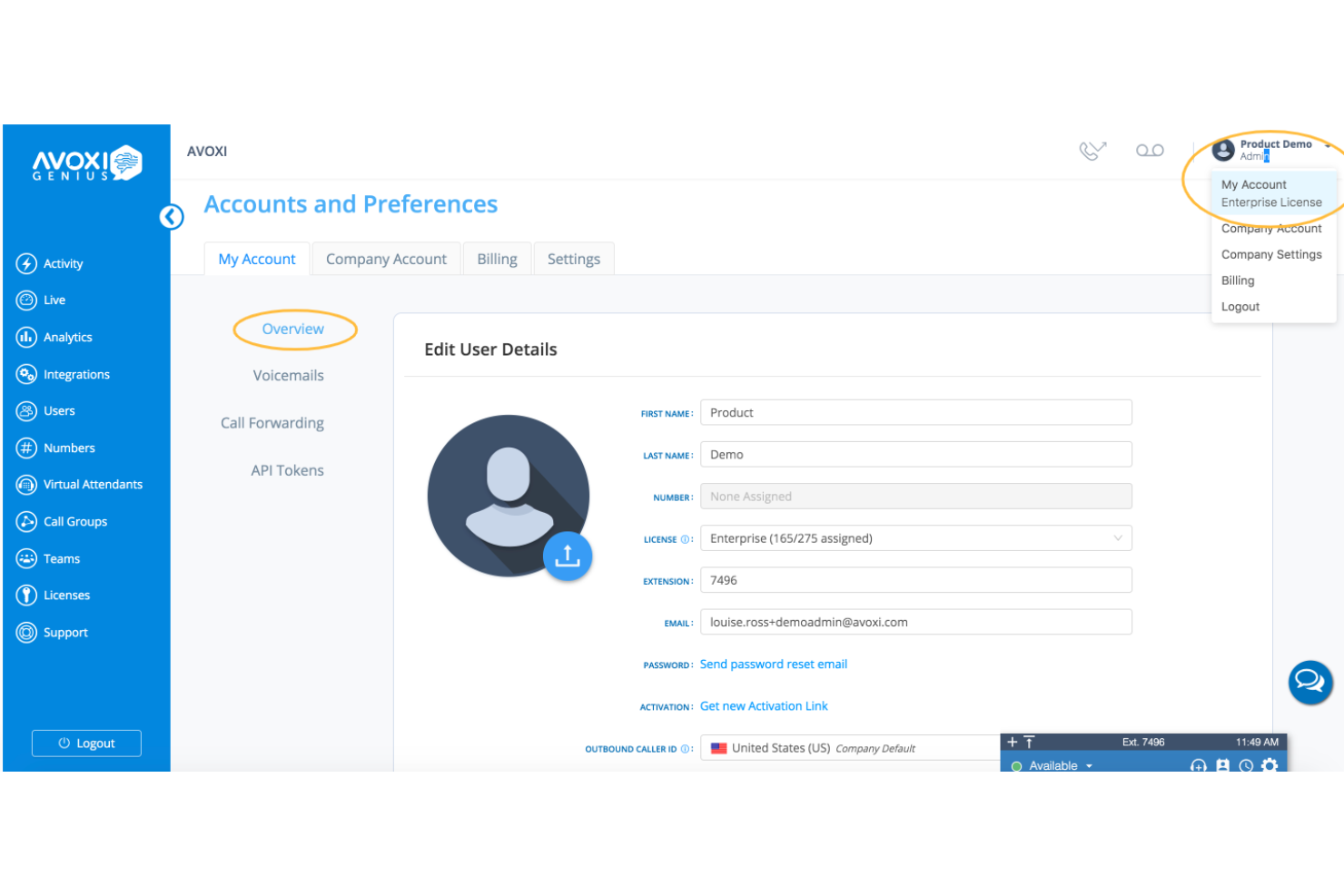Image resolution: width=1344 pixels, height=896 pixels.
Task: Focus the First Name field
Action: coord(916,412)
